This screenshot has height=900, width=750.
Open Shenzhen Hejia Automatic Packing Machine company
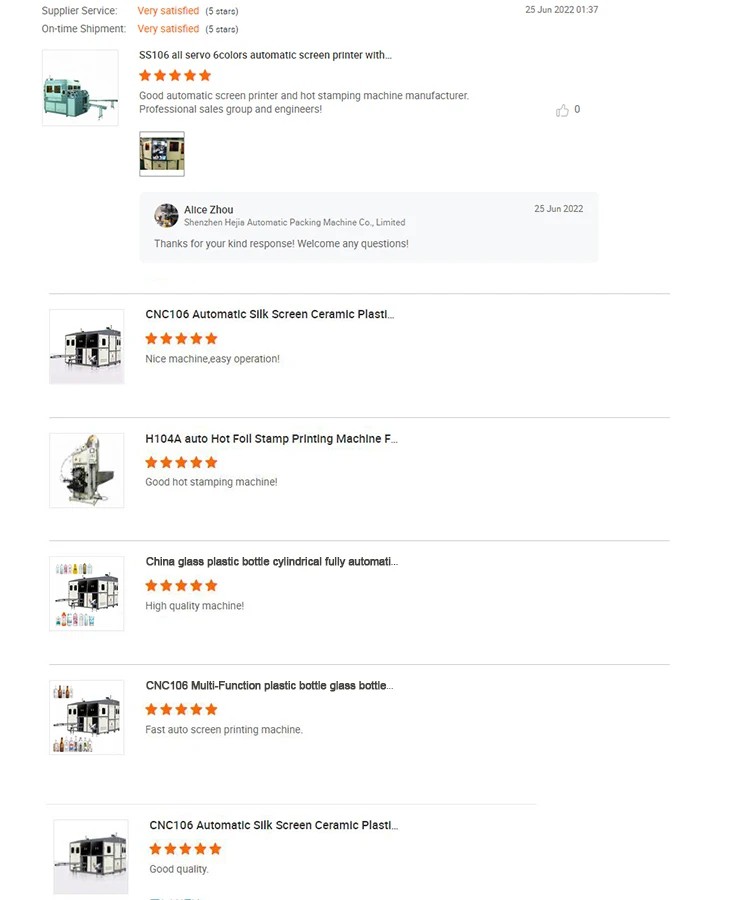pos(294,223)
